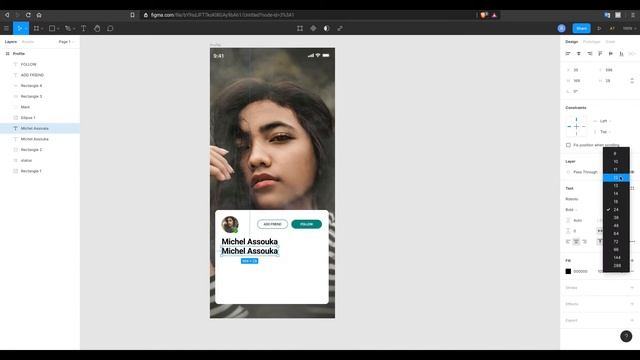Click FOLLOW button on the canvas

tap(307, 224)
